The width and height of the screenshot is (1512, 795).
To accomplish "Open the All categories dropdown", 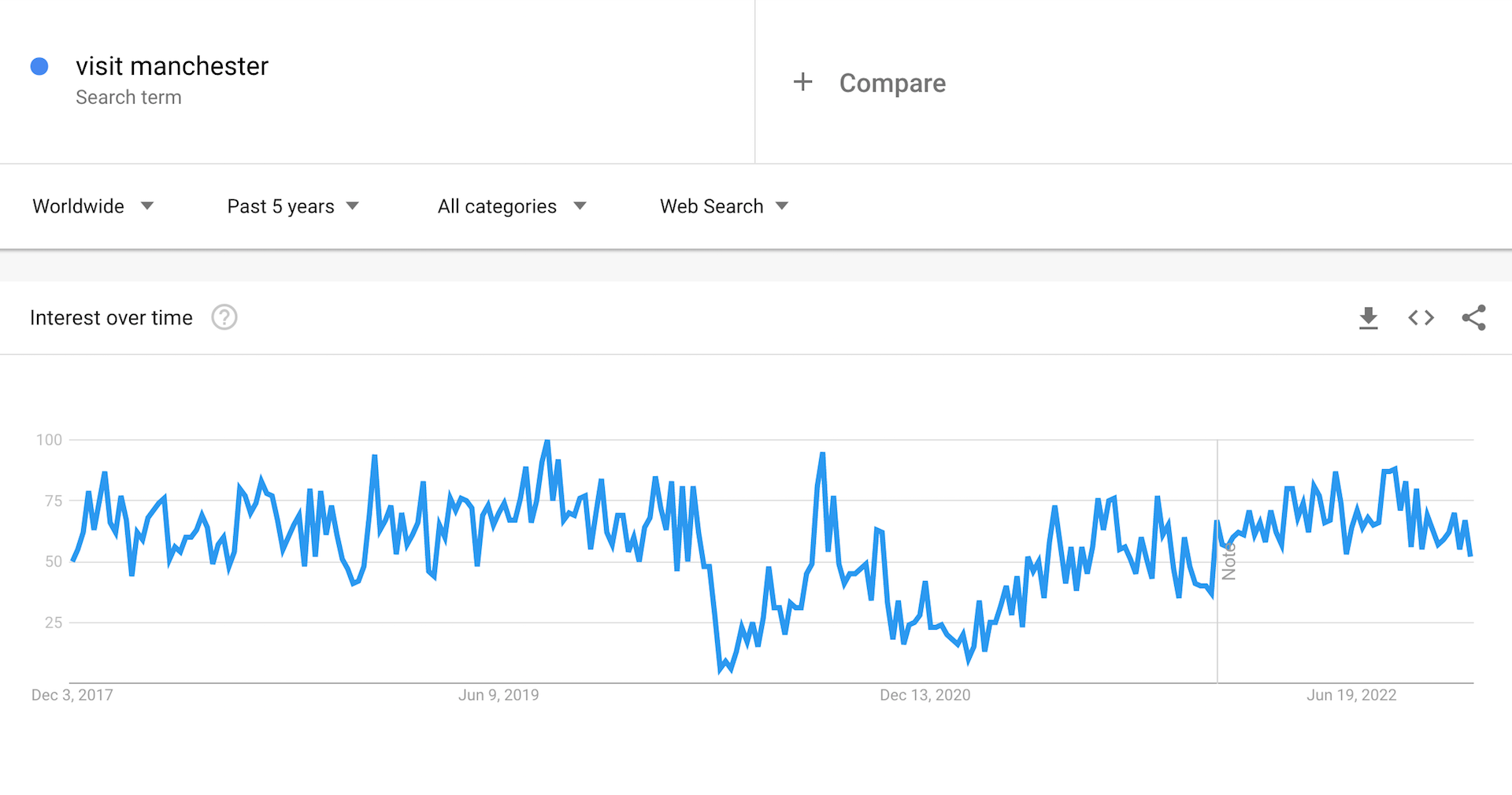I will (511, 205).
